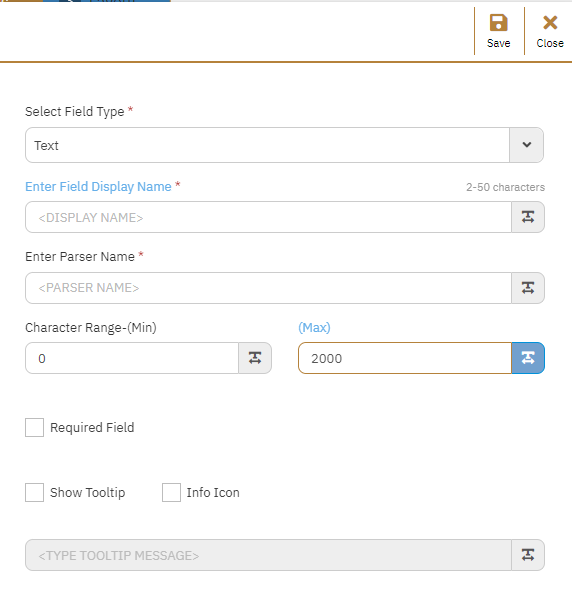The height and width of the screenshot is (590, 572).
Task: Click the blue icon next to Max field
Action: click(528, 358)
